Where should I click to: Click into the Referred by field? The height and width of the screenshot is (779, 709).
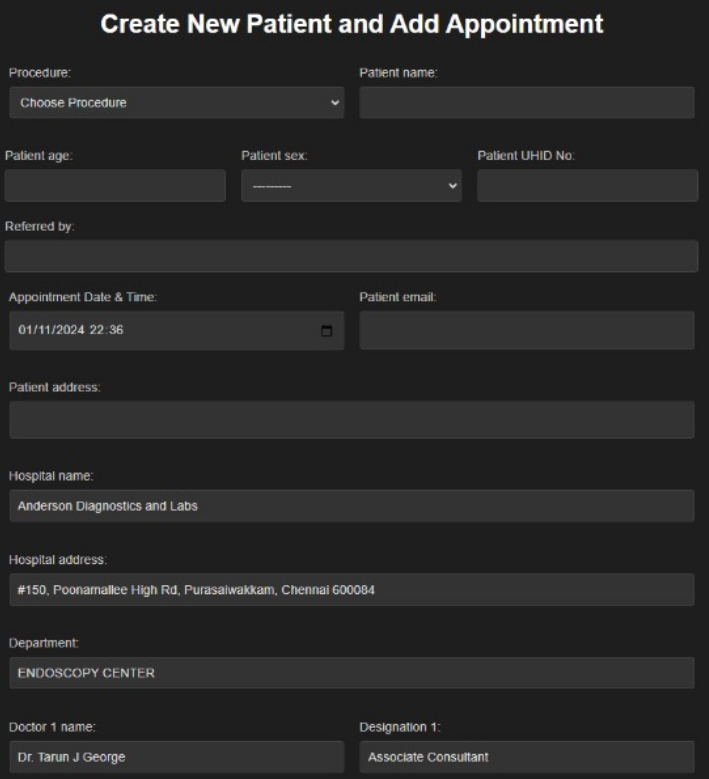click(x=351, y=256)
